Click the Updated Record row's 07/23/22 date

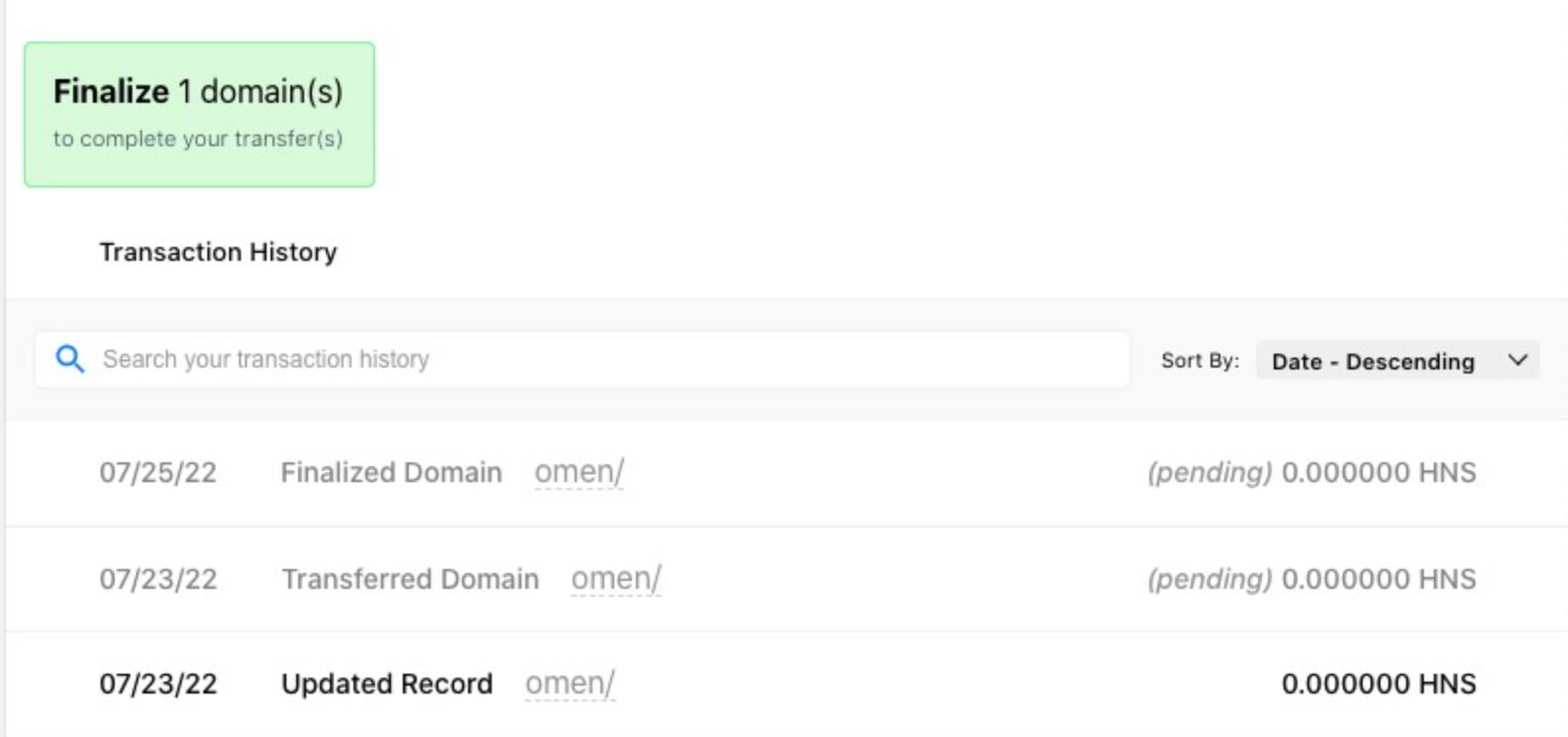(158, 684)
